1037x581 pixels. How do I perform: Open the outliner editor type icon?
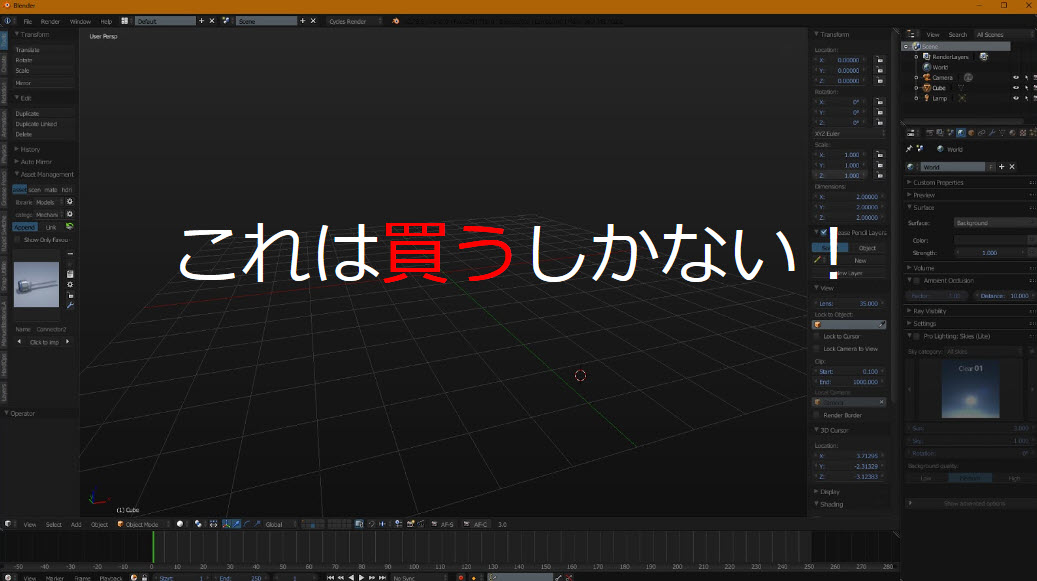(911, 34)
